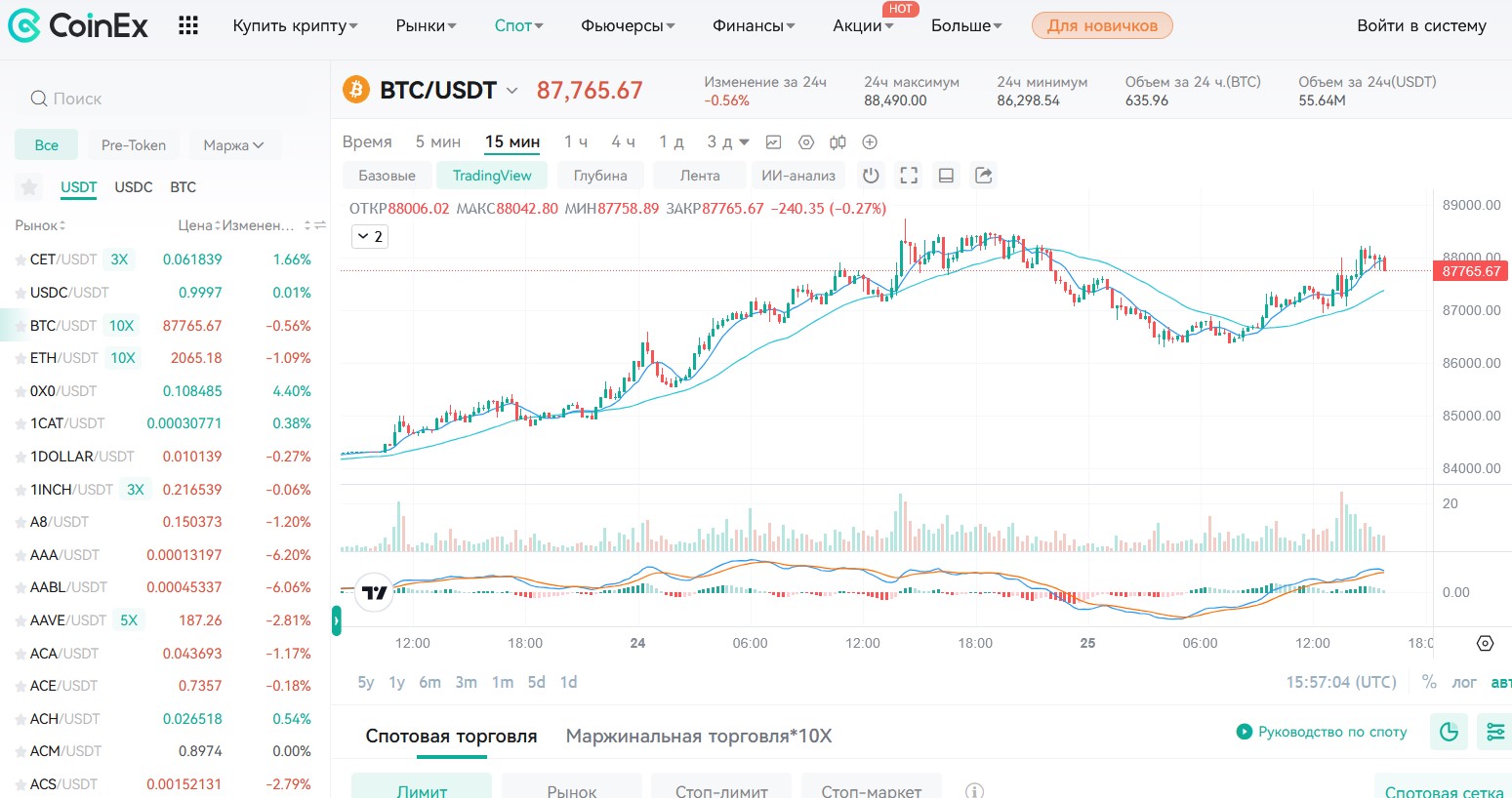Set chart range to 1y
The height and width of the screenshot is (798, 1512).
(x=396, y=682)
